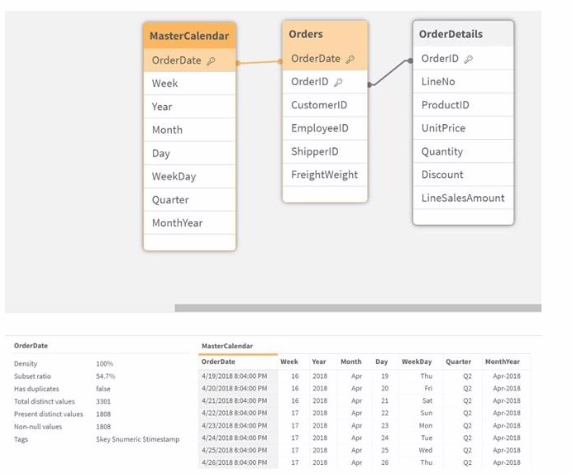Select the MonthYear field in MasterCalendar
The width and height of the screenshot is (572, 475).
[190, 223]
